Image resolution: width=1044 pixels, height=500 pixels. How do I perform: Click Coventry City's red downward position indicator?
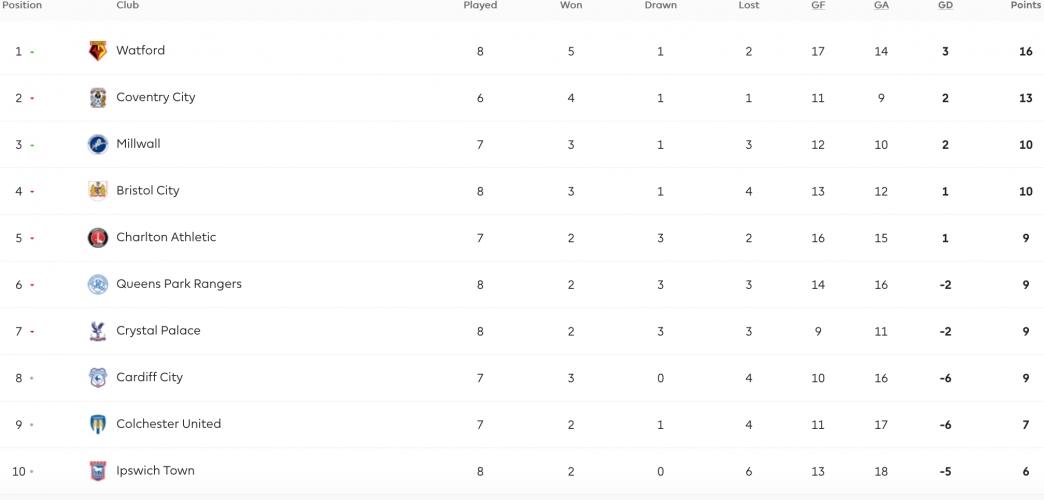(x=32, y=99)
